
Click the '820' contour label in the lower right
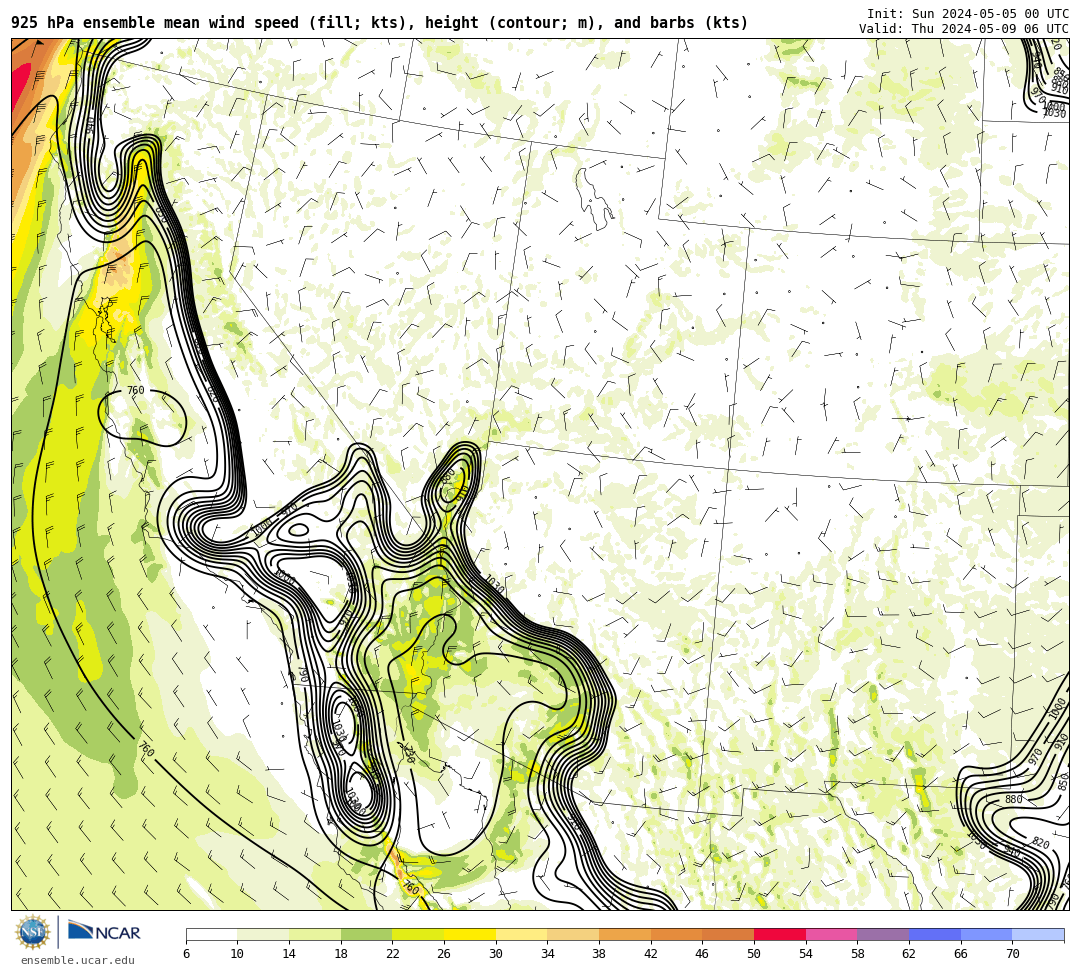point(1040,844)
